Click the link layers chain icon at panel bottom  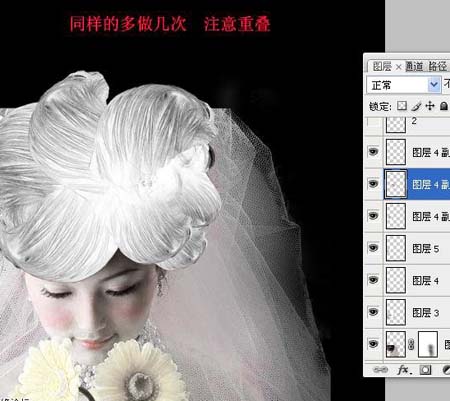(x=381, y=370)
